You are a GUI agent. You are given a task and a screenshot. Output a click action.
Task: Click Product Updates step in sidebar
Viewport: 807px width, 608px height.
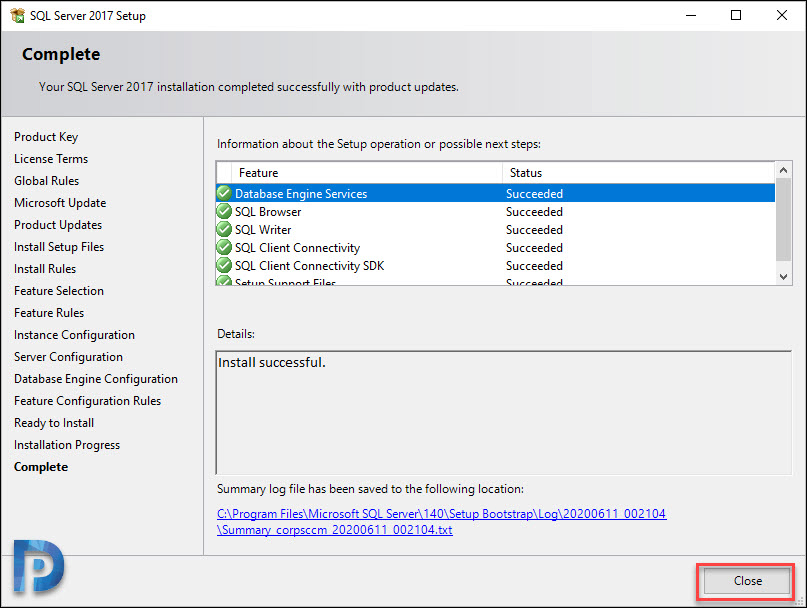tap(58, 225)
